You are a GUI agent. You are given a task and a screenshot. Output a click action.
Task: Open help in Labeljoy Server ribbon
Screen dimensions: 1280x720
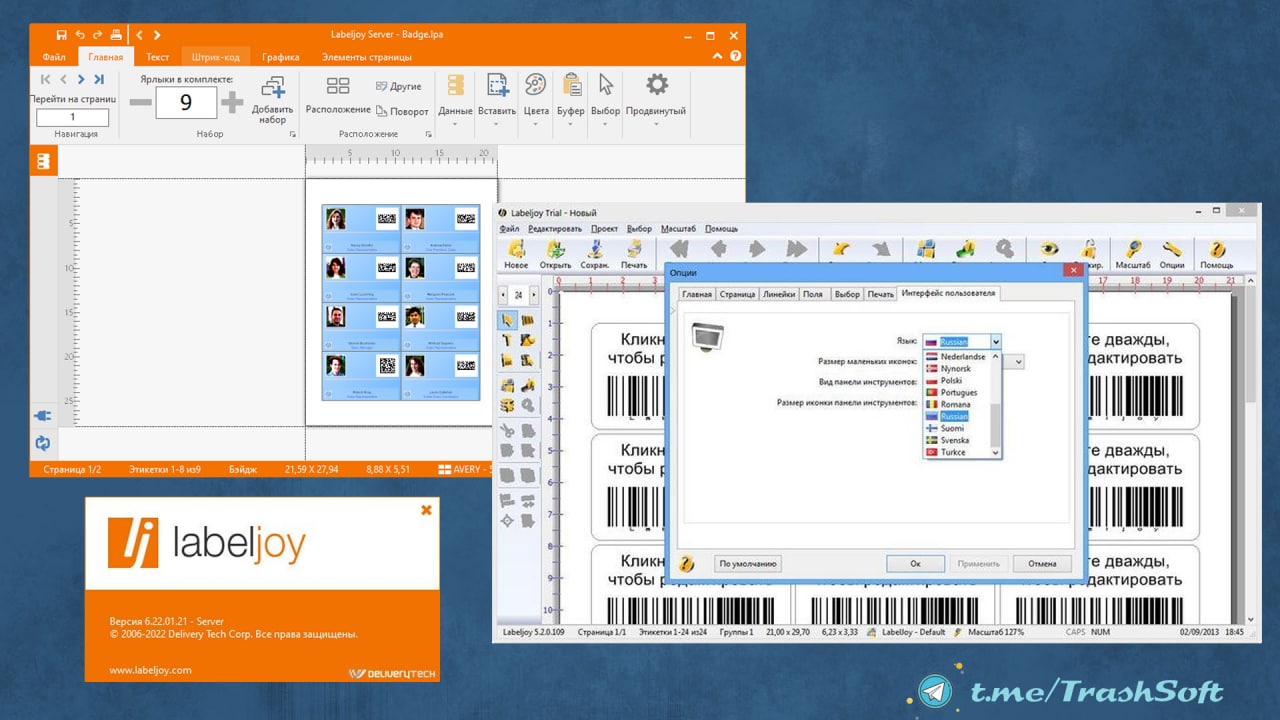pyautogui.click(x=735, y=57)
